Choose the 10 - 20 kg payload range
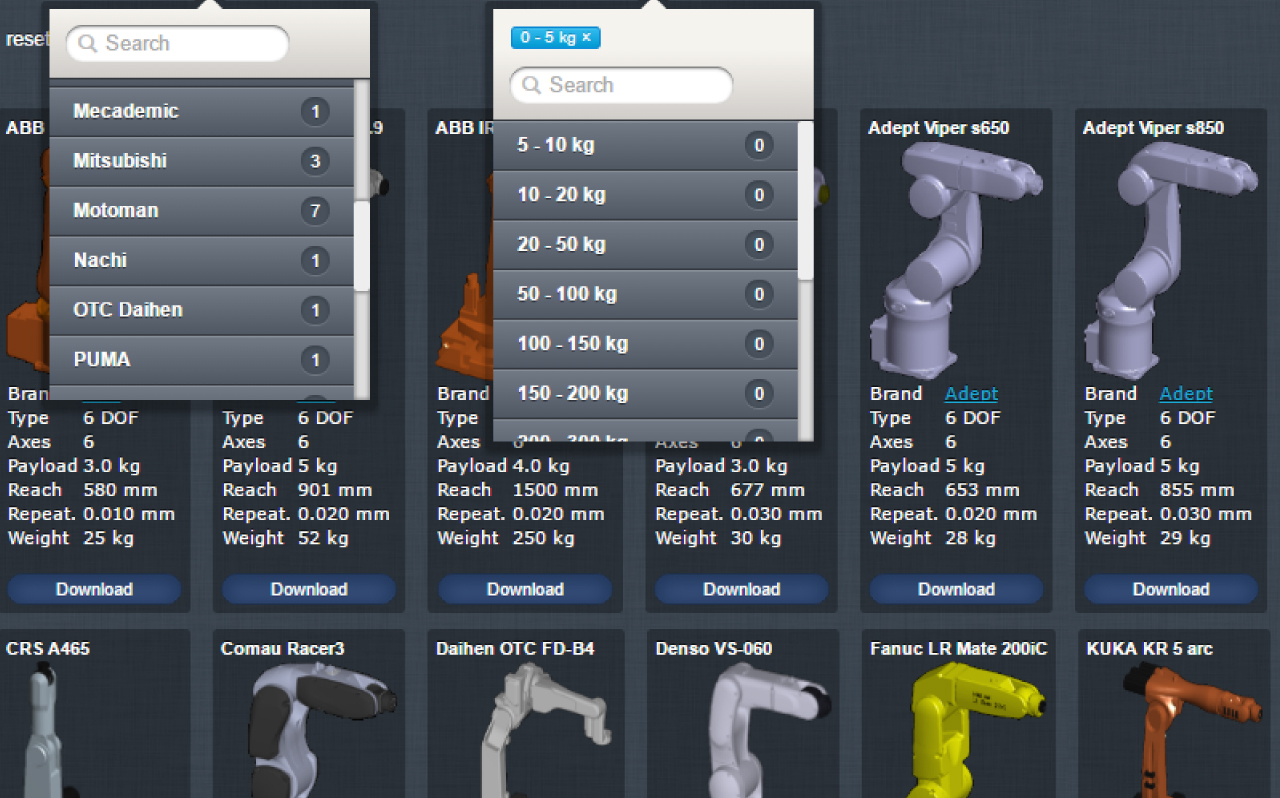 tap(645, 195)
